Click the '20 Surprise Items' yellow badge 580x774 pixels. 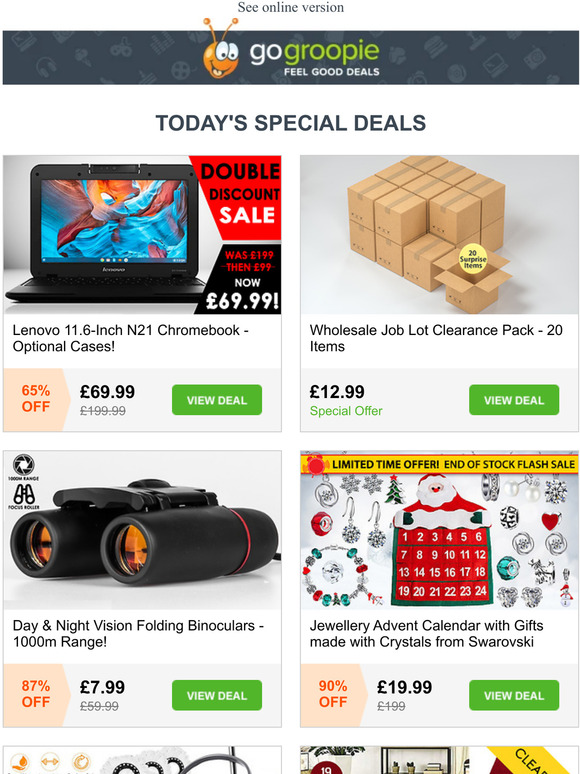(x=472, y=260)
